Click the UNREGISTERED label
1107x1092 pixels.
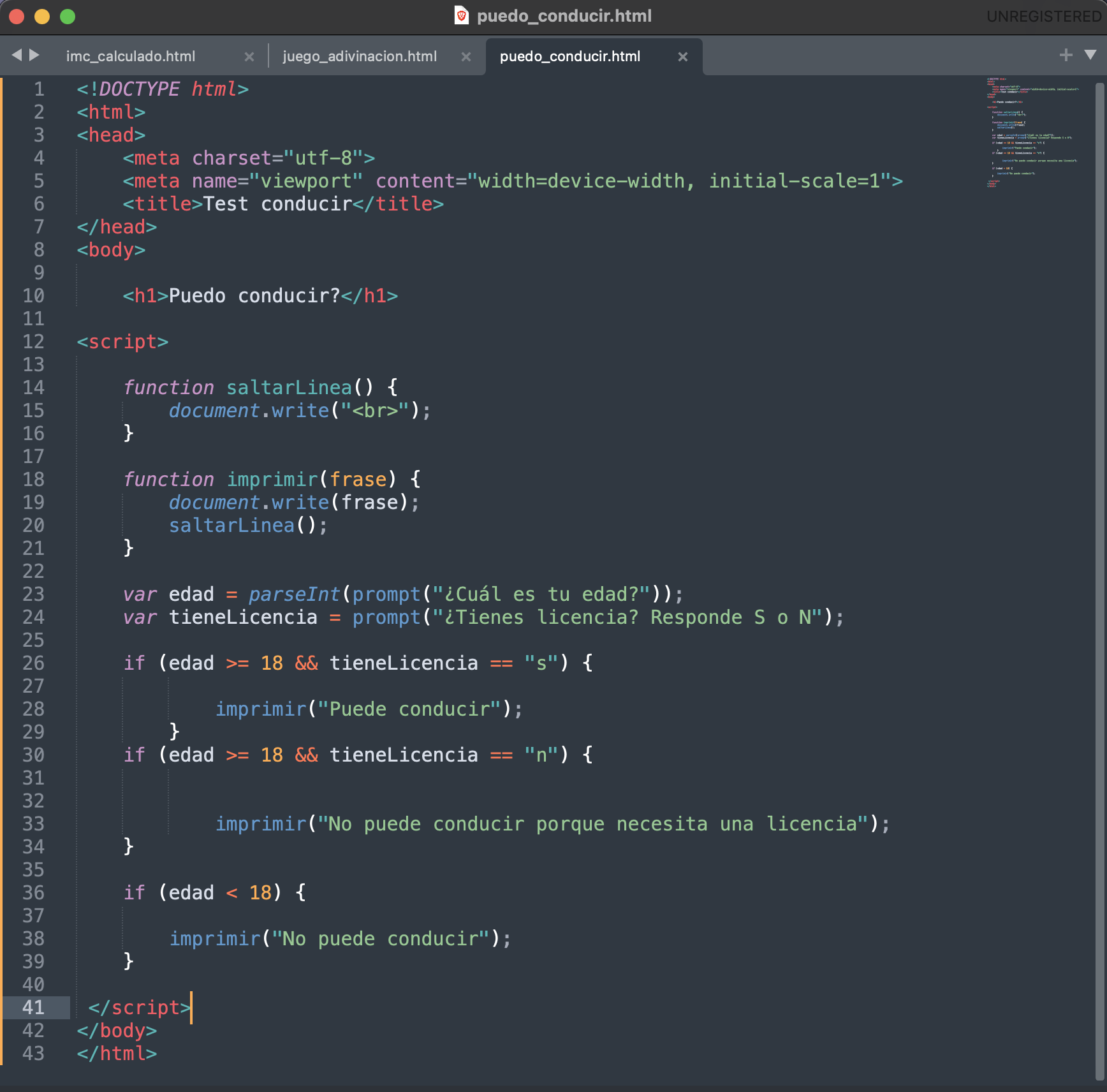[x=1043, y=17]
